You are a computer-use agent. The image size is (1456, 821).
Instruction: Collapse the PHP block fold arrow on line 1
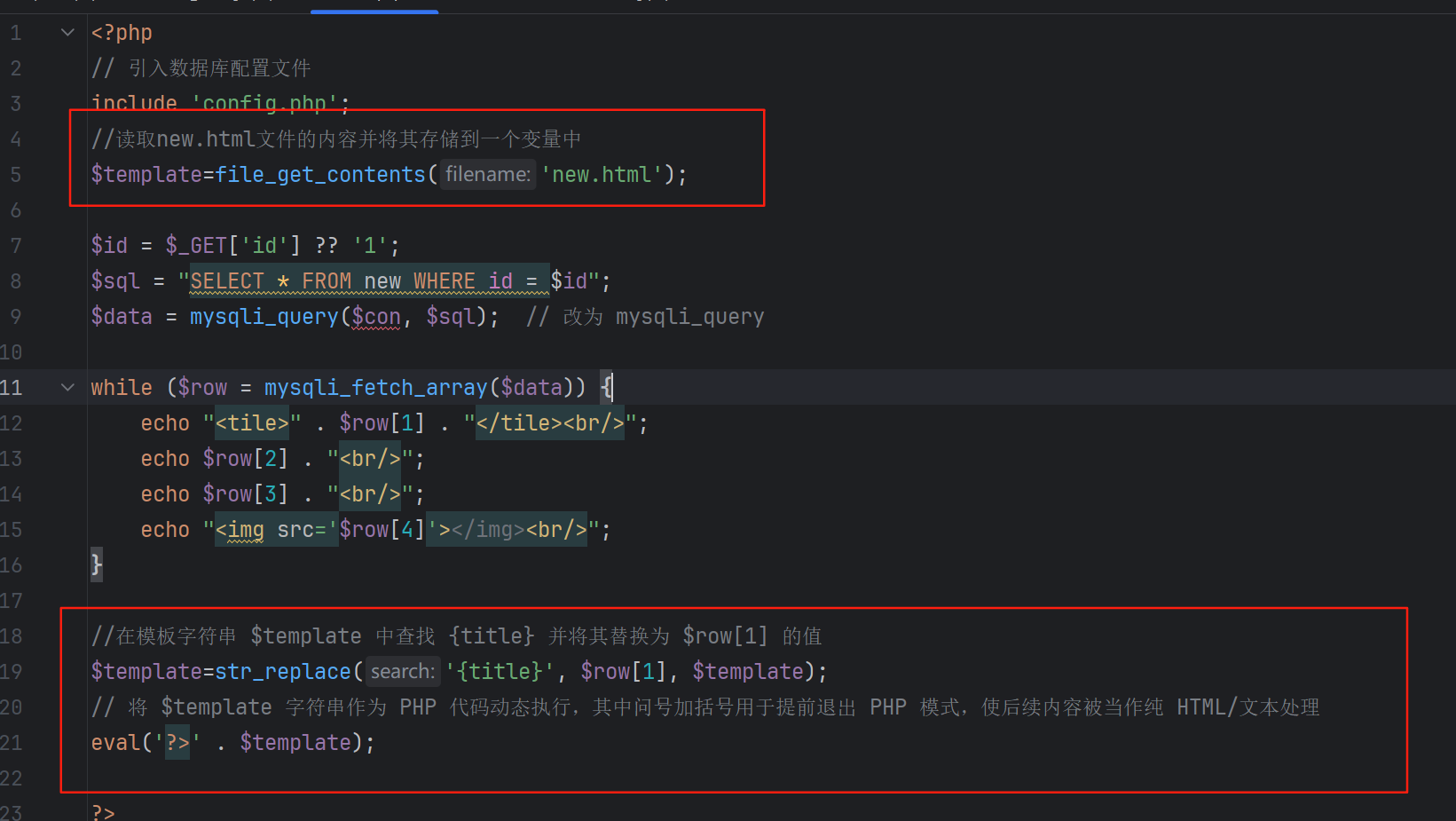(x=67, y=33)
